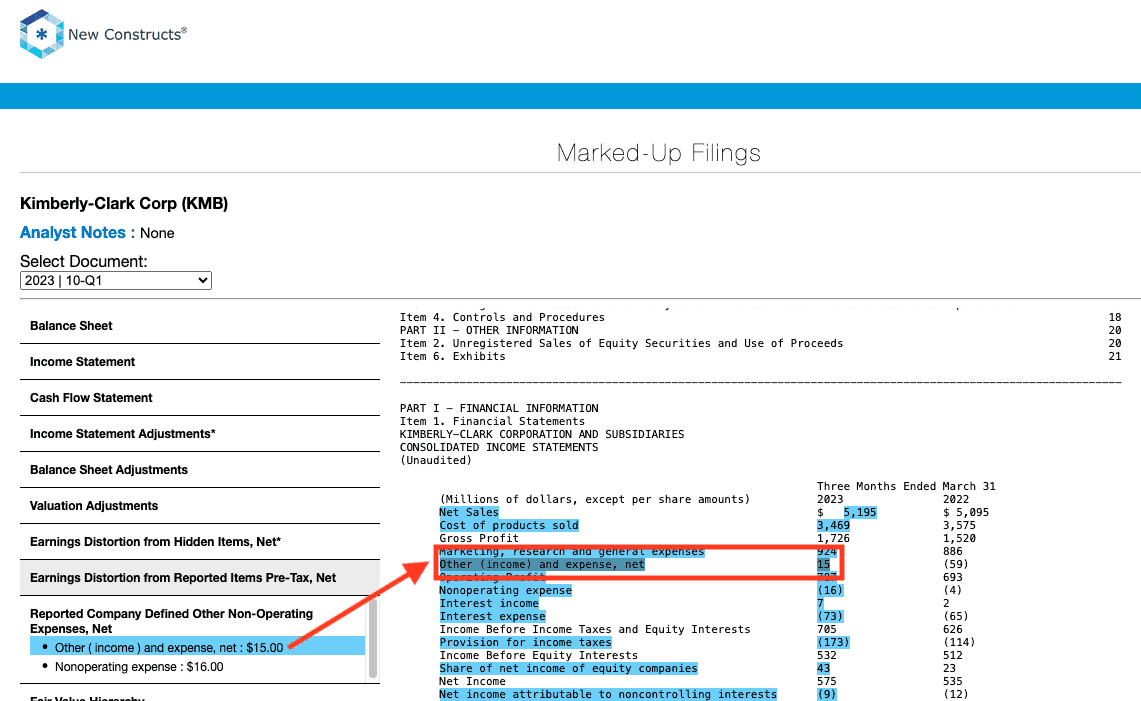
Task: Open the Select Document dropdown showing 2023 | 10-Q1
Action: point(116,281)
